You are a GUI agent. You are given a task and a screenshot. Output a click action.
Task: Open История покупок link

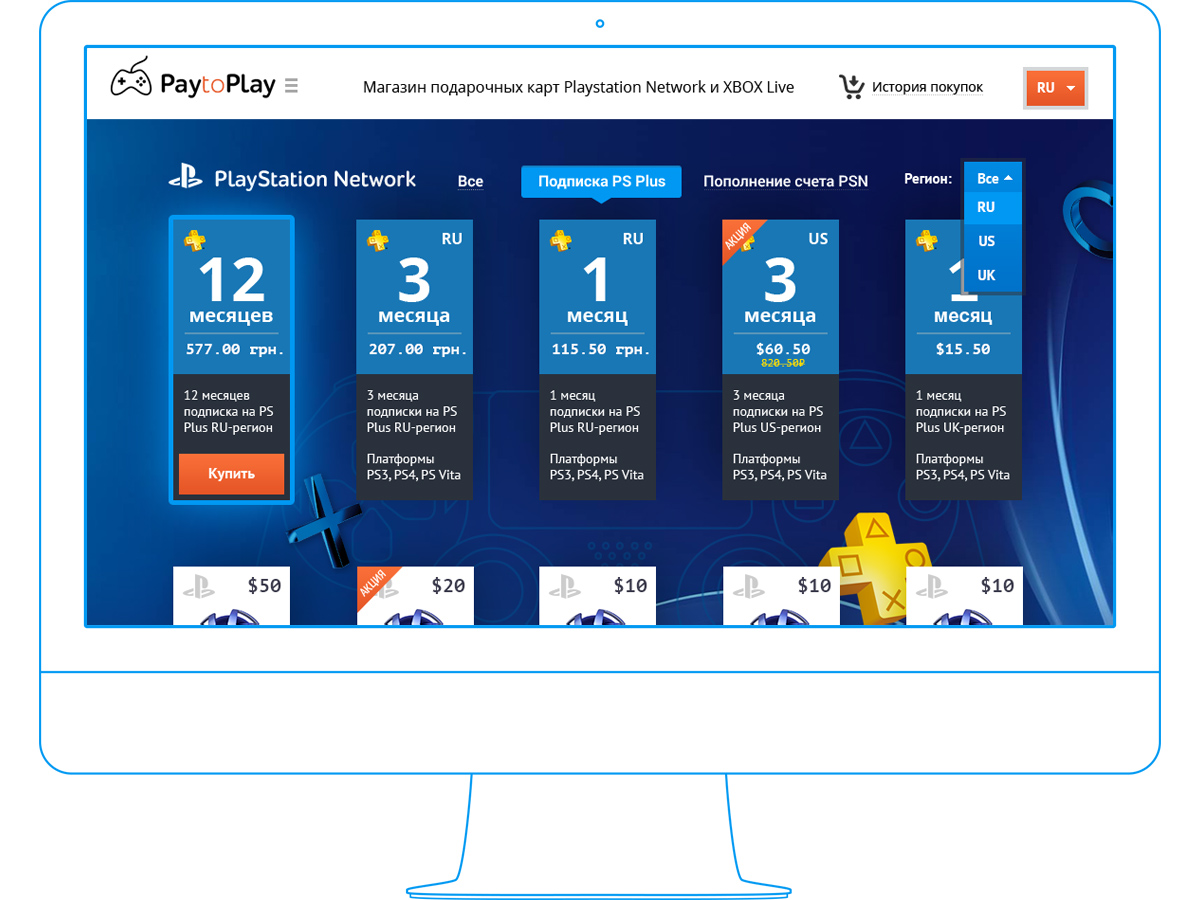point(927,87)
